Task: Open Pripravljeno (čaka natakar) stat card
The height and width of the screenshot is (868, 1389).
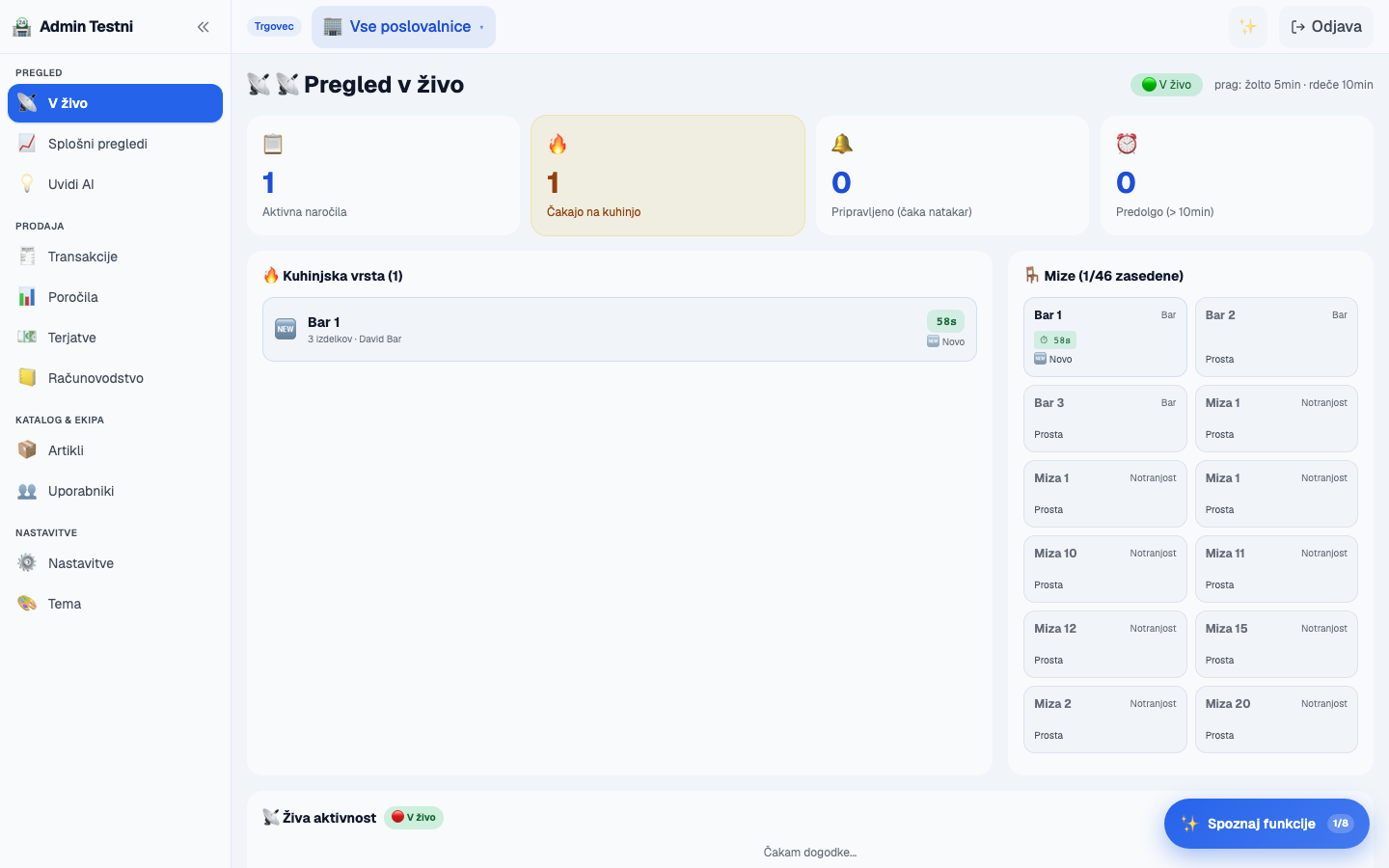Action: (952, 176)
